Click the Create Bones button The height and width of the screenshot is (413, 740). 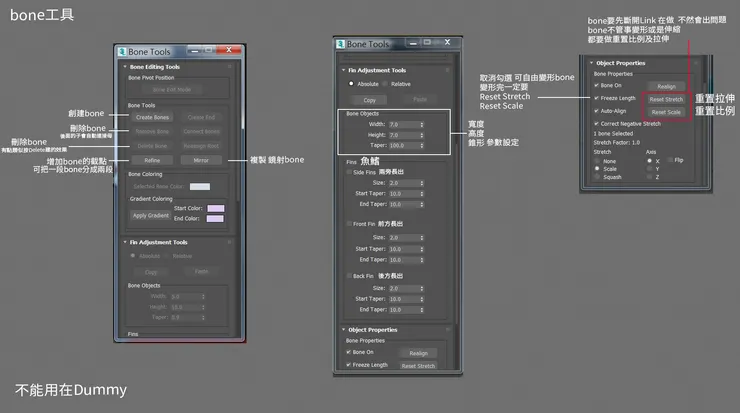pos(152,117)
